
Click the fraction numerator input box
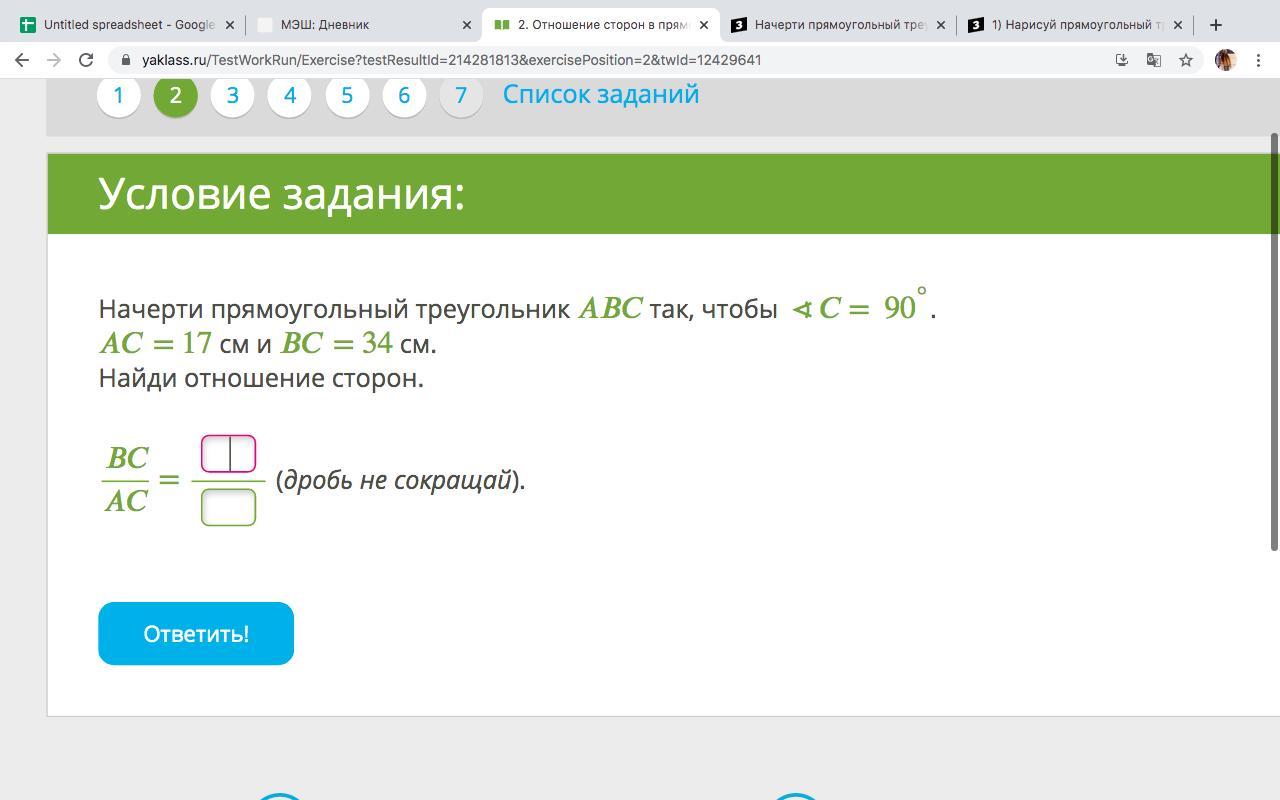pos(228,454)
